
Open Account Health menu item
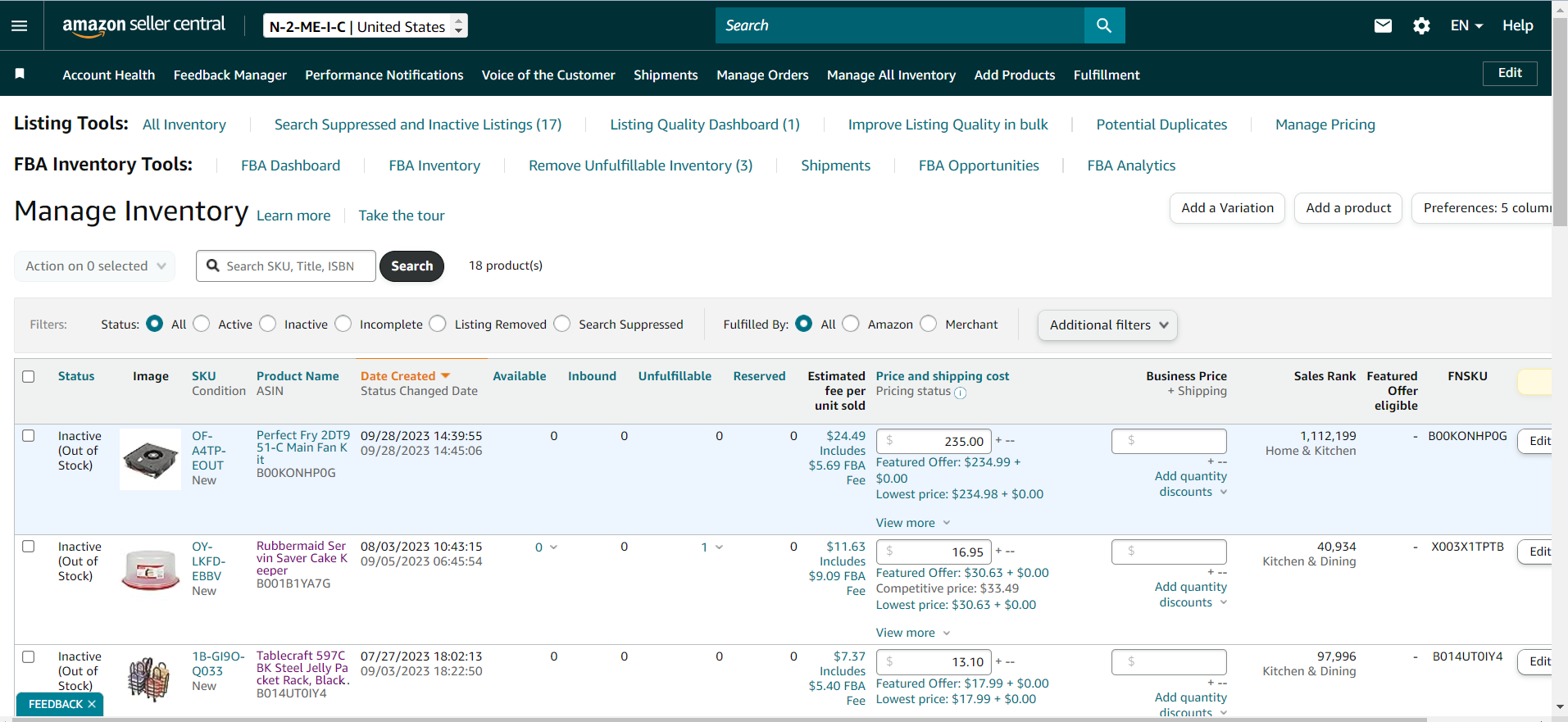(109, 75)
